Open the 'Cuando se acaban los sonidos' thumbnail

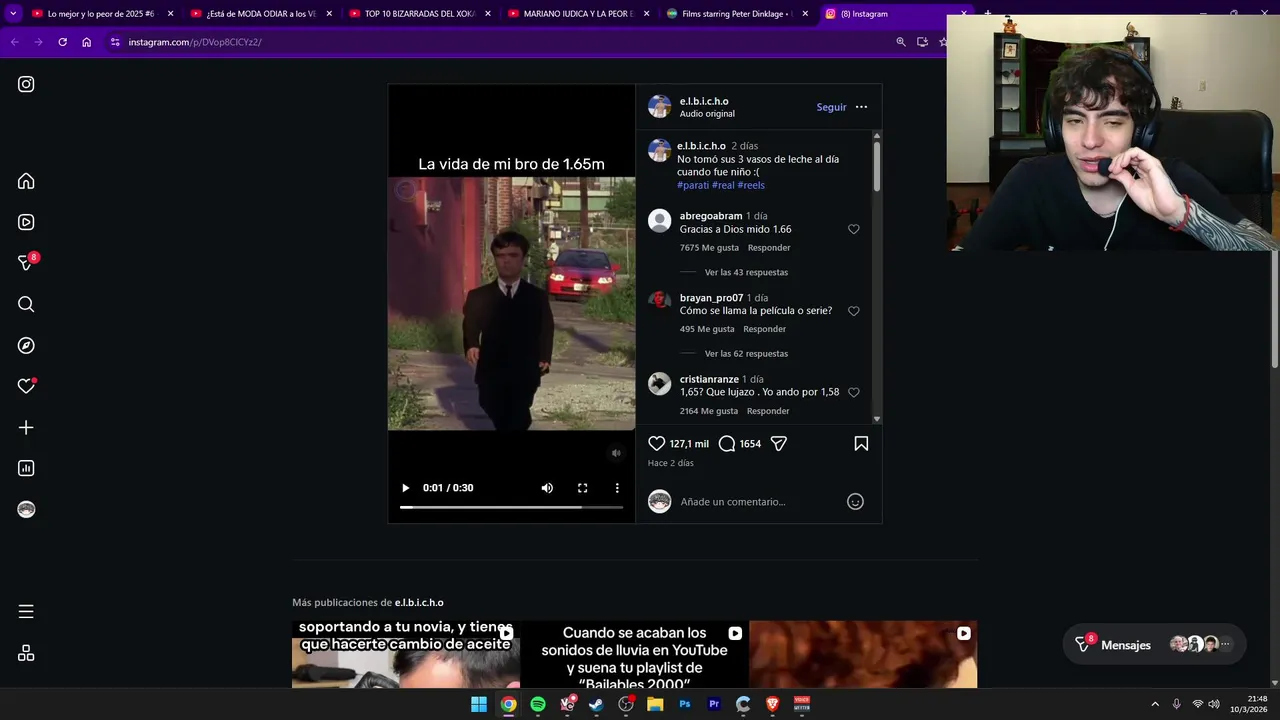click(x=634, y=654)
